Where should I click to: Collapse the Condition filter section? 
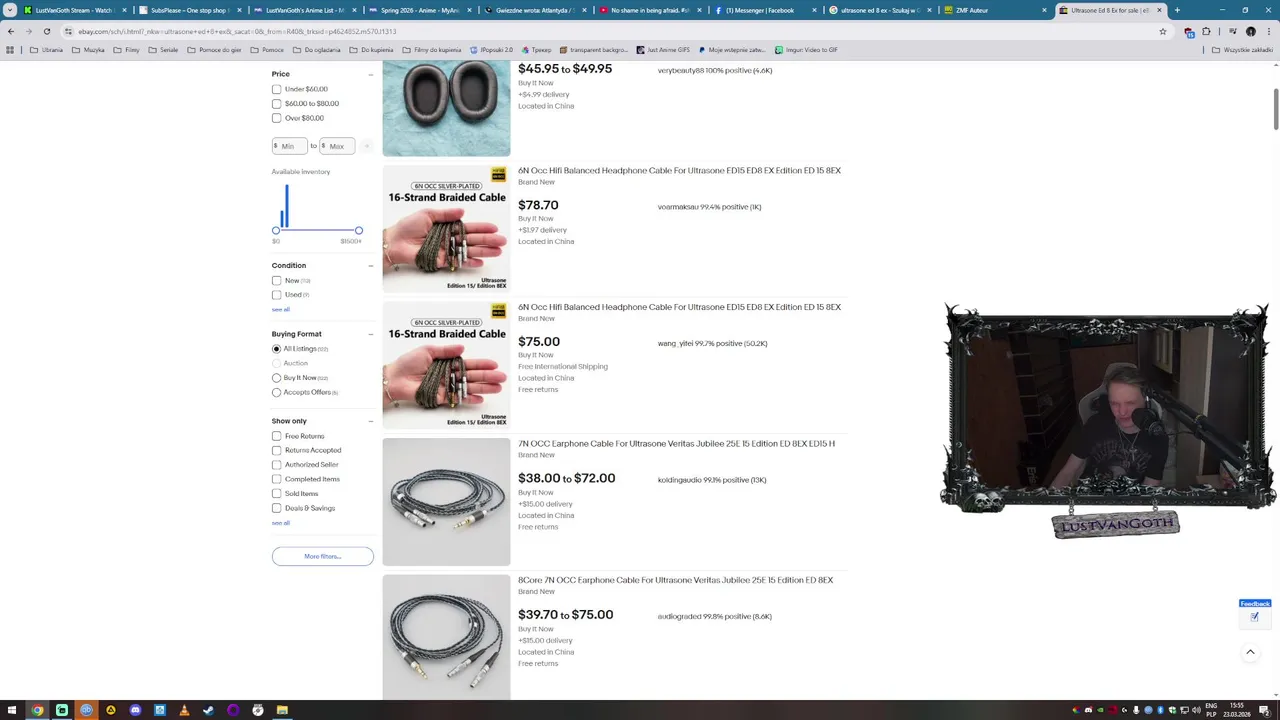tap(370, 265)
